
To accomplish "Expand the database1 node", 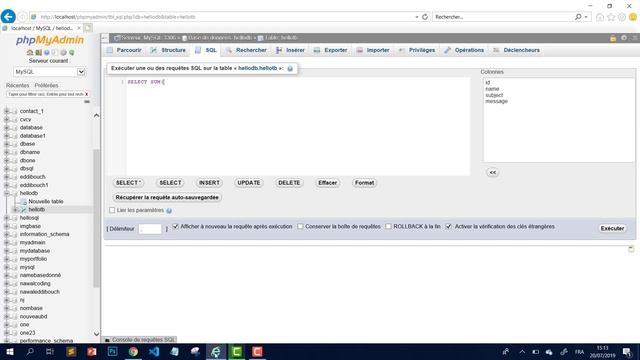I will click(x=6, y=136).
